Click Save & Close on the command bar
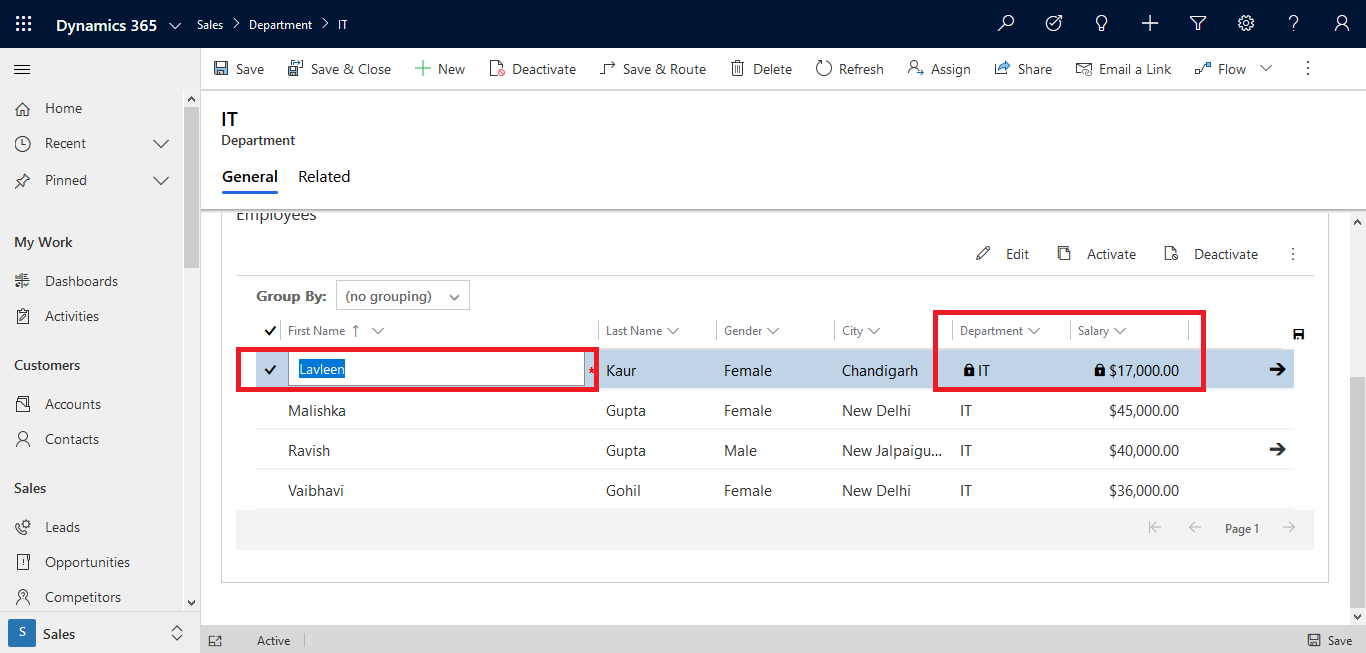1366x653 pixels. [339, 68]
